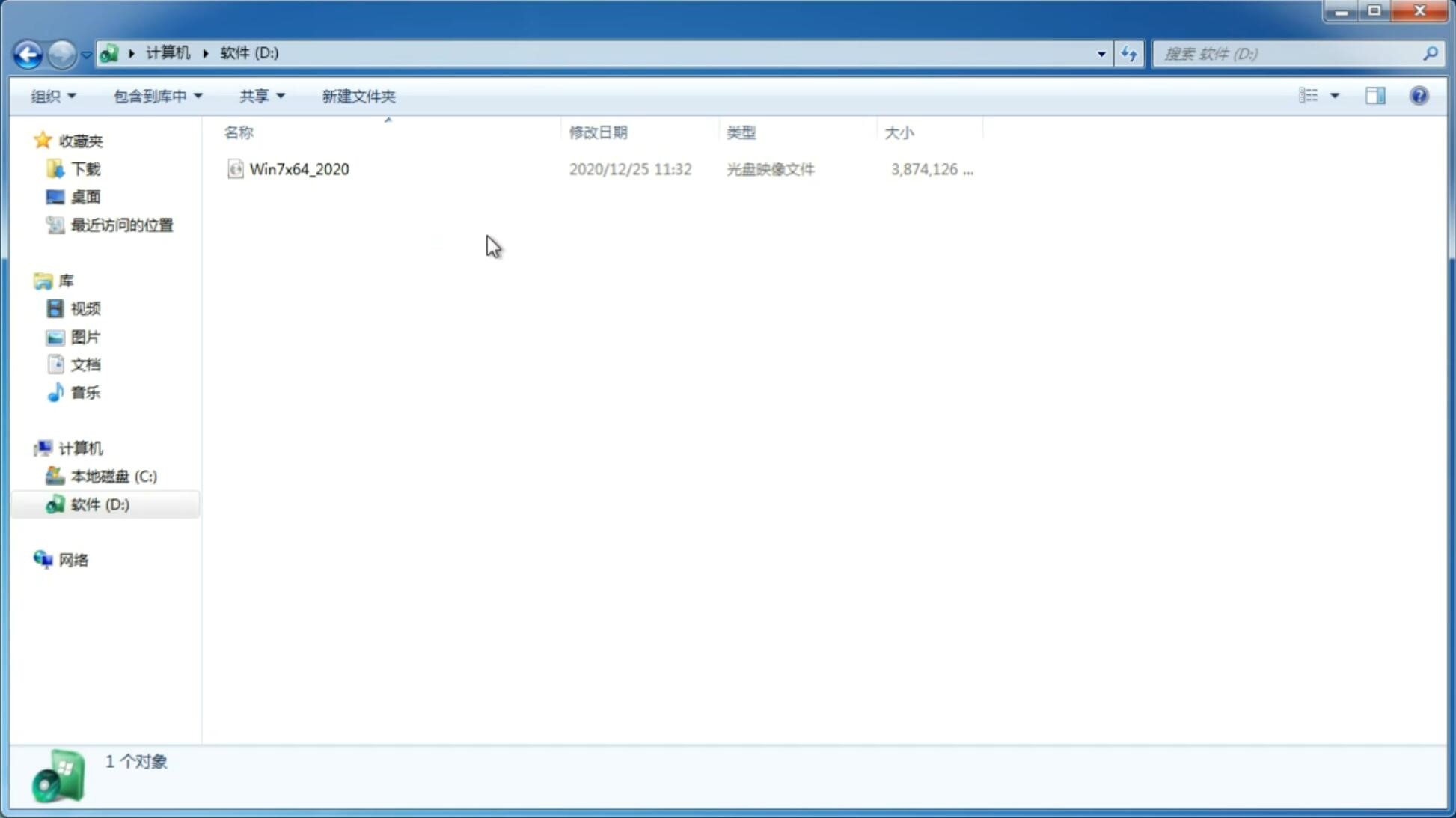
Task: Open 最近访问的位置 recent locations
Action: tap(121, 225)
